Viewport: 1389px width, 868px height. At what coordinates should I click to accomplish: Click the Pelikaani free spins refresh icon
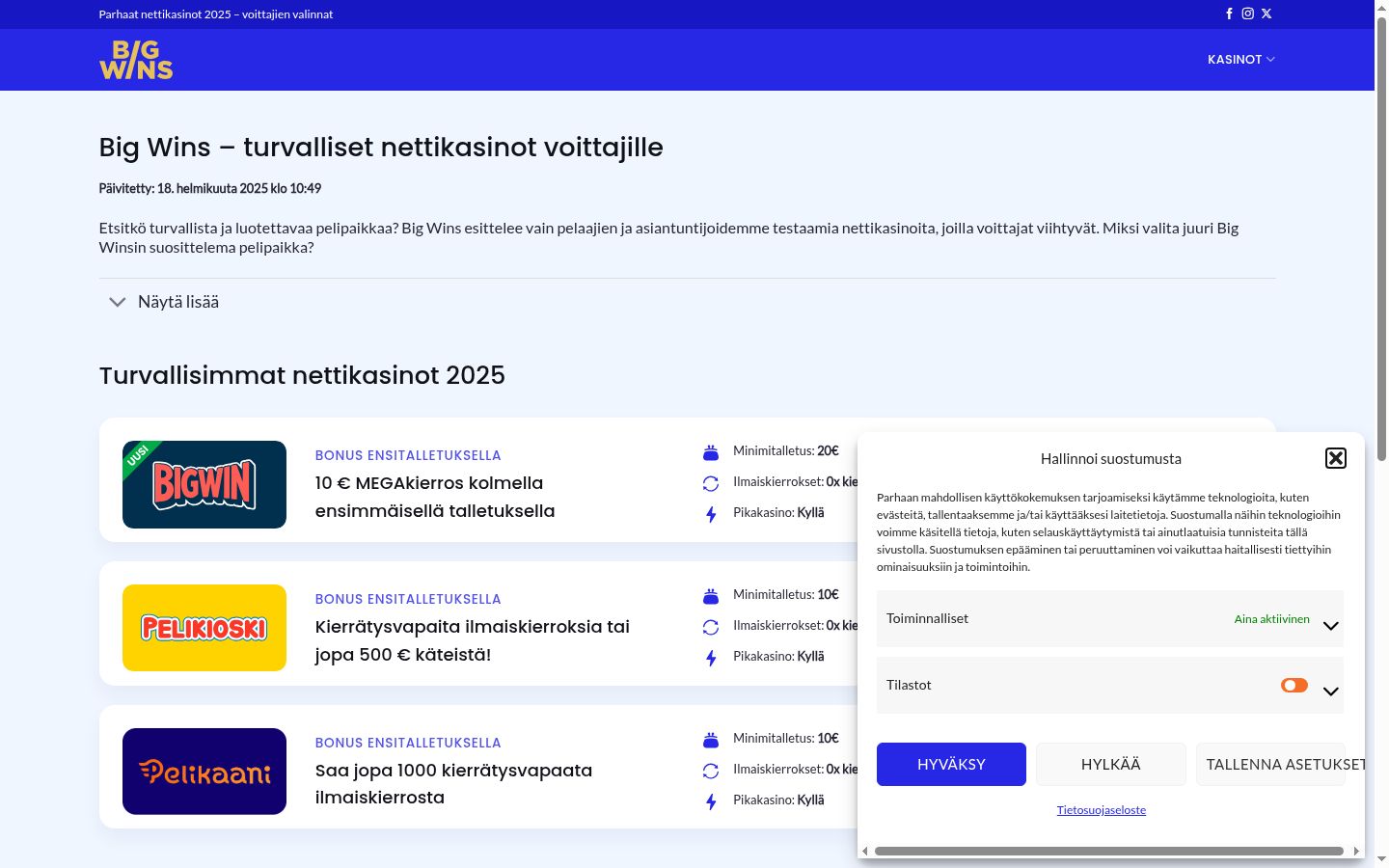point(711,771)
